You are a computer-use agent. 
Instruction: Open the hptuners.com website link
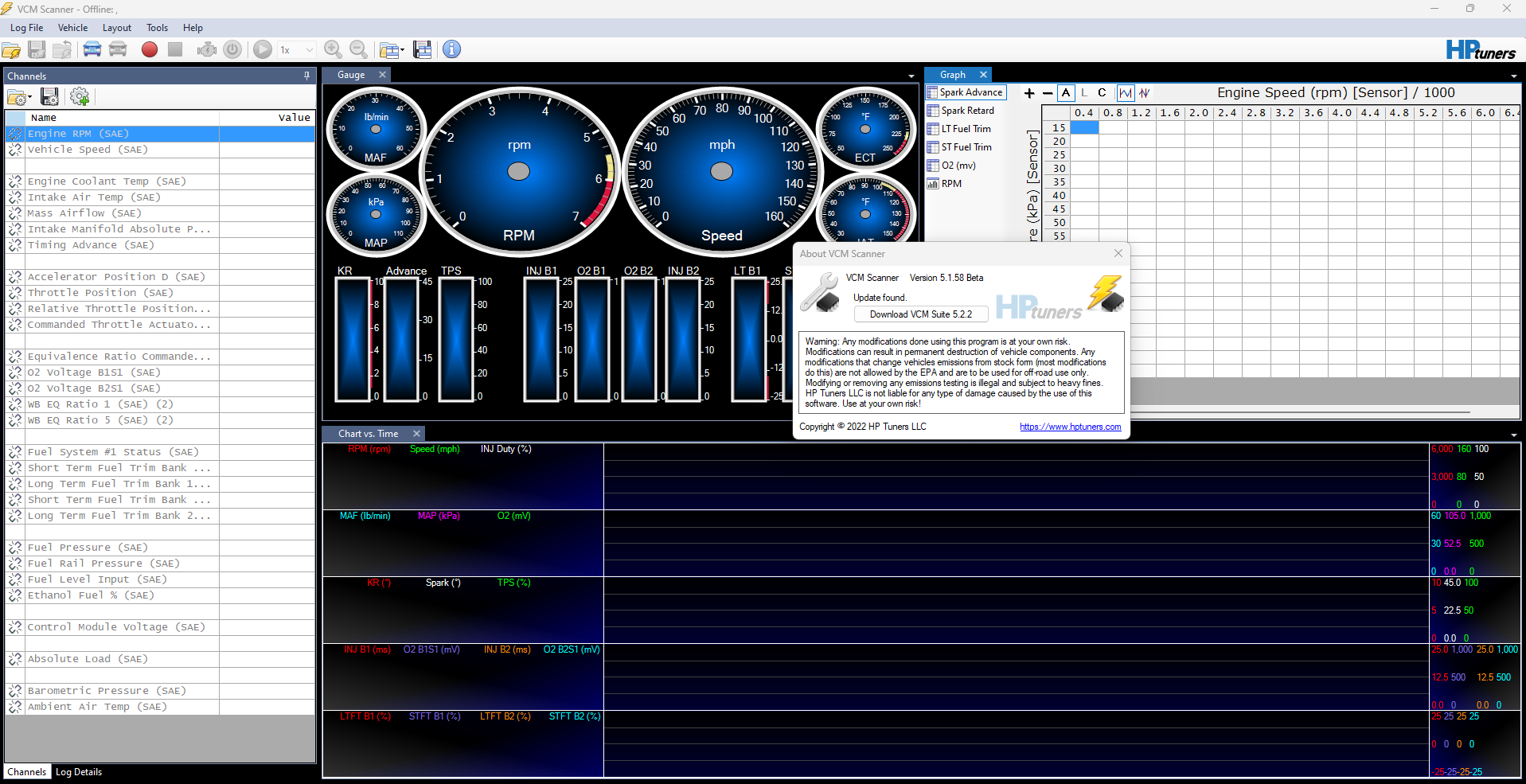point(1071,427)
